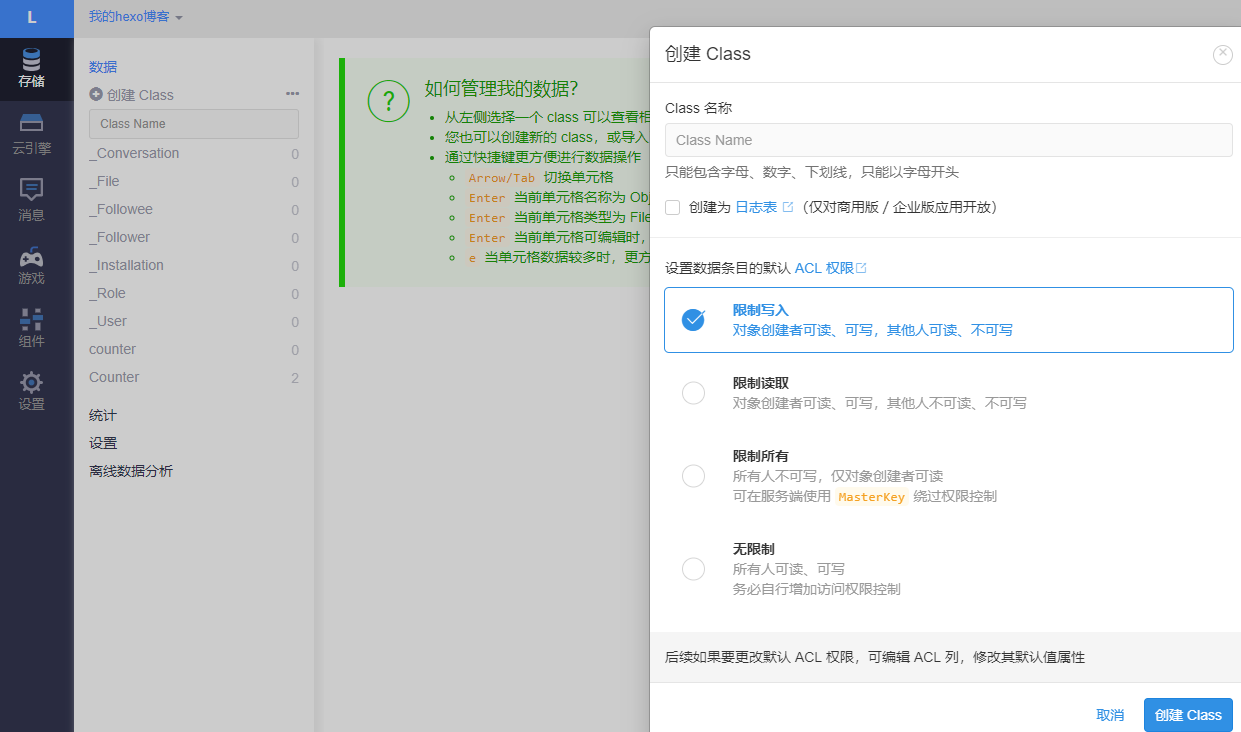Open the 存储 storage sidebar icon
This screenshot has width=1241, height=732.
(31, 60)
